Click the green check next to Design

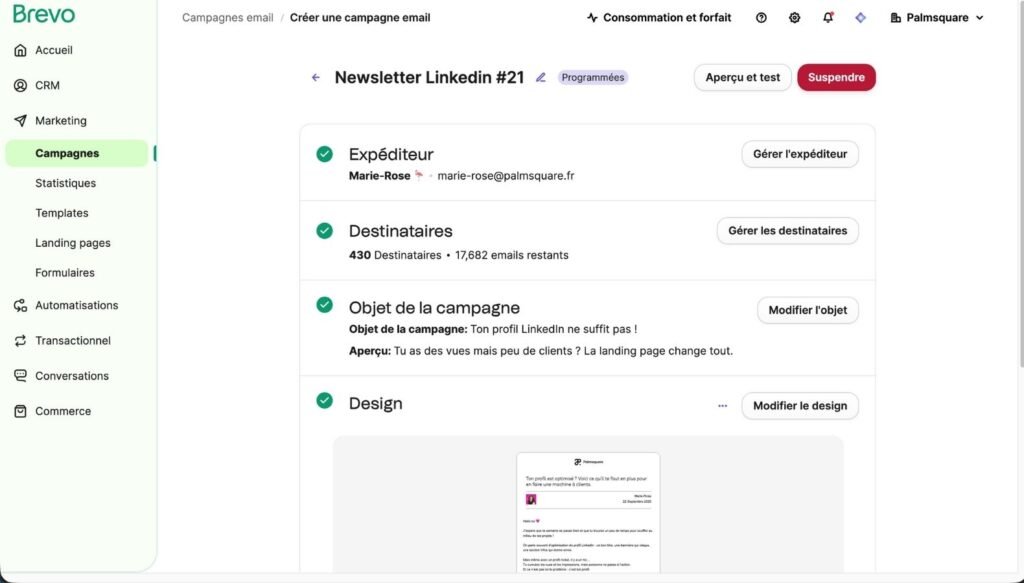pyautogui.click(x=324, y=401)
